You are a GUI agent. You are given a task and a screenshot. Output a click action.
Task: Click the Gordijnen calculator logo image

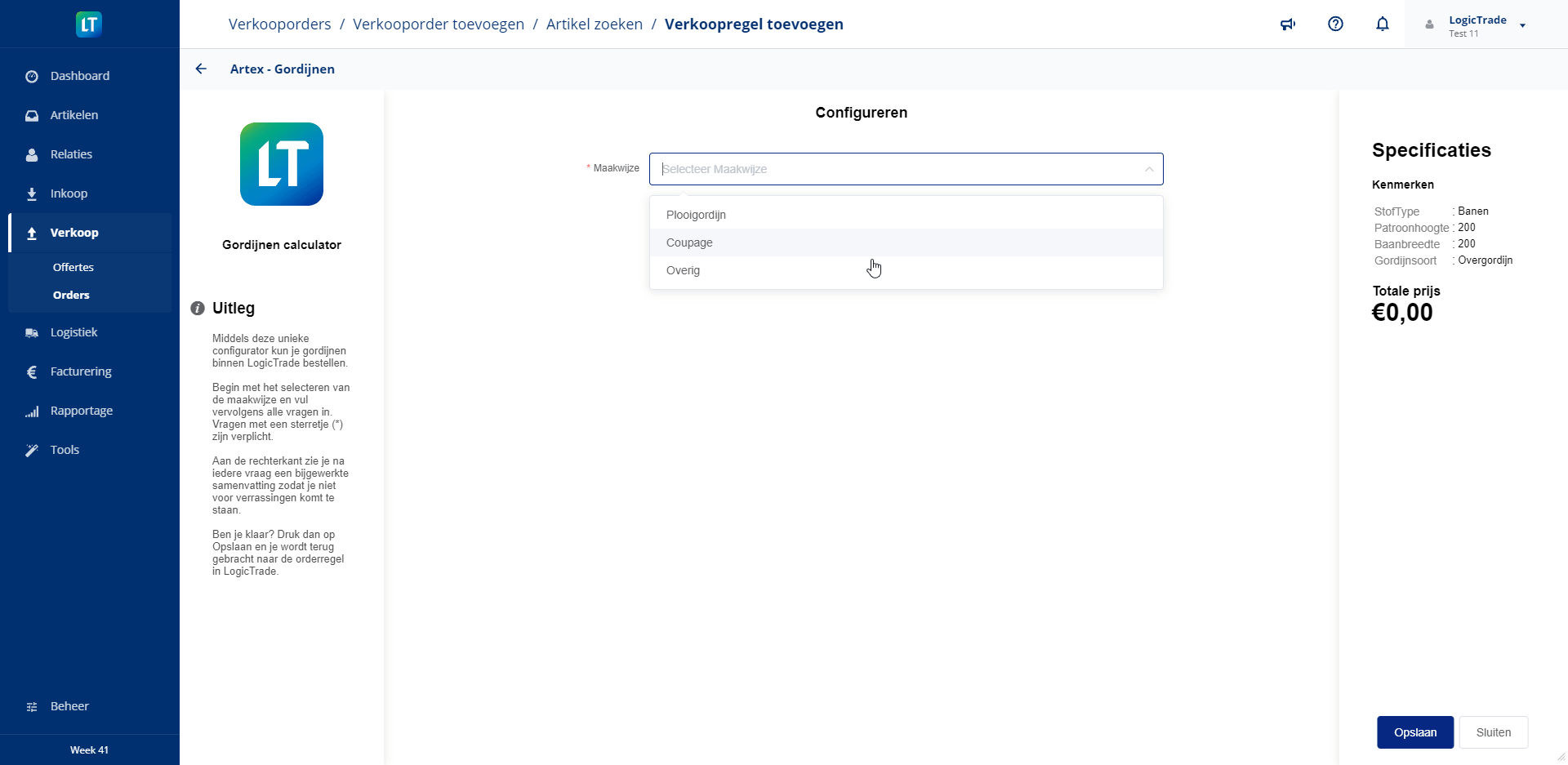tap(282, 164)
